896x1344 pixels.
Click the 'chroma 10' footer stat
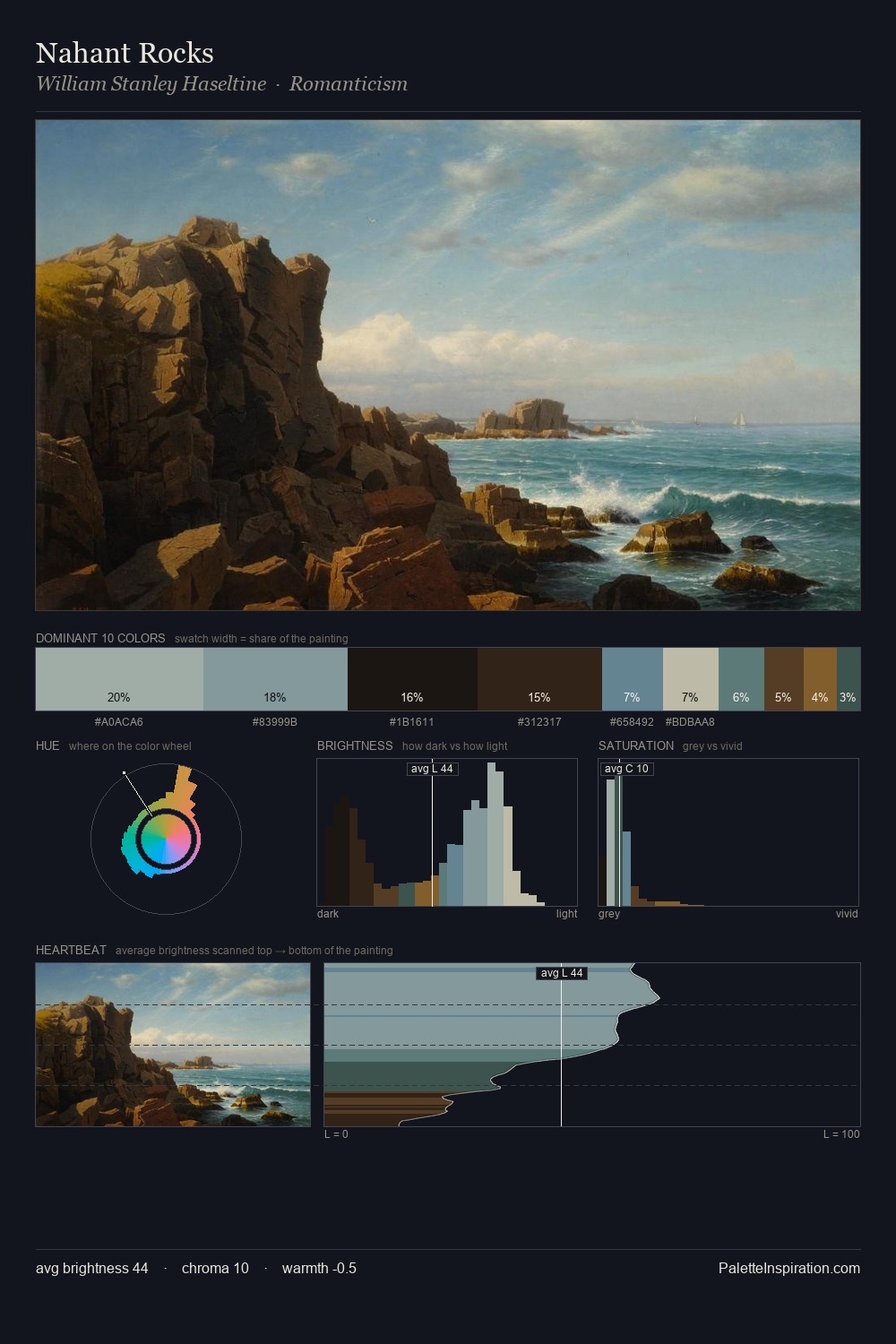(215, 1268)
